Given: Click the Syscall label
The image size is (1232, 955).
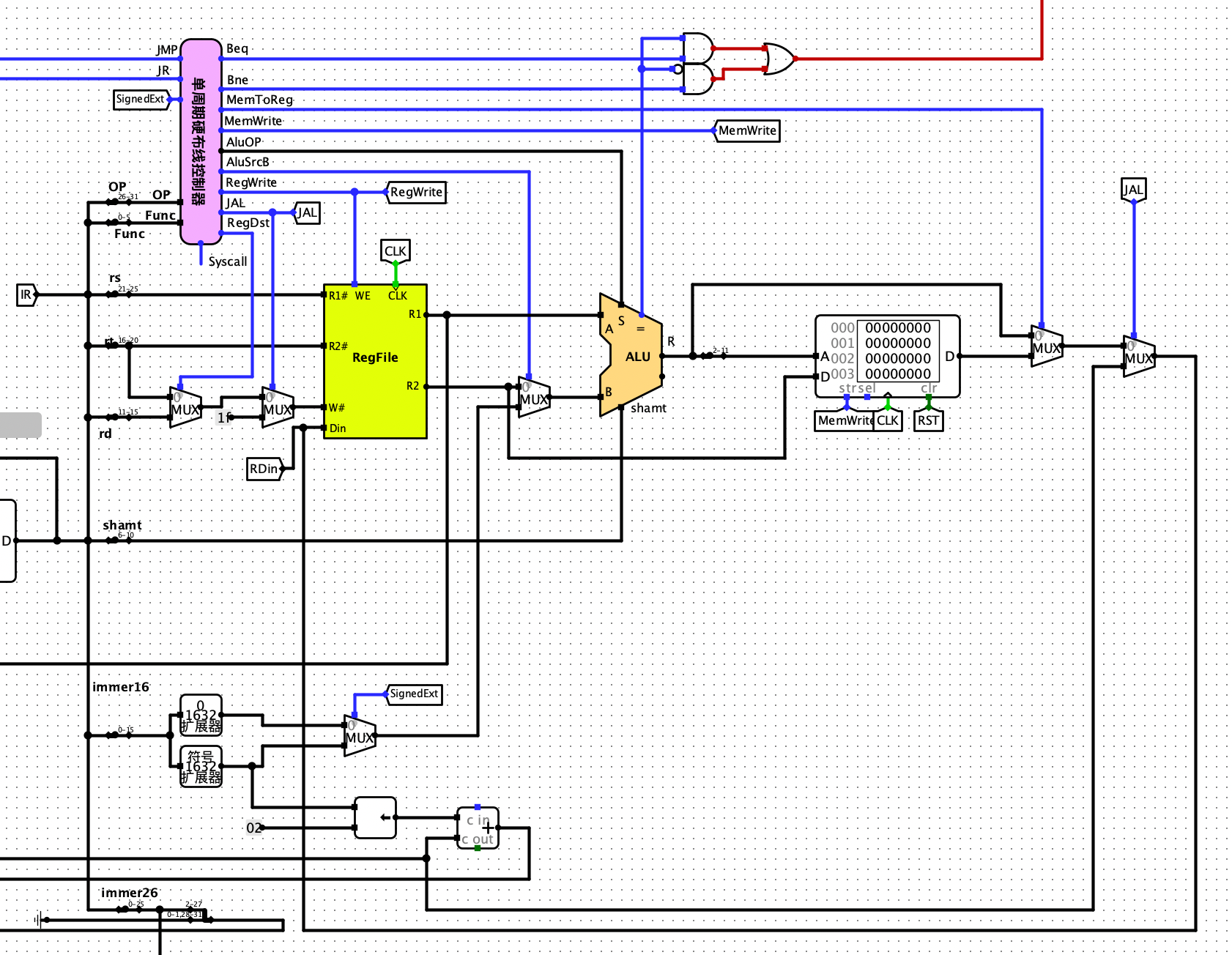Looking at the screenshot, I should 228,261.
